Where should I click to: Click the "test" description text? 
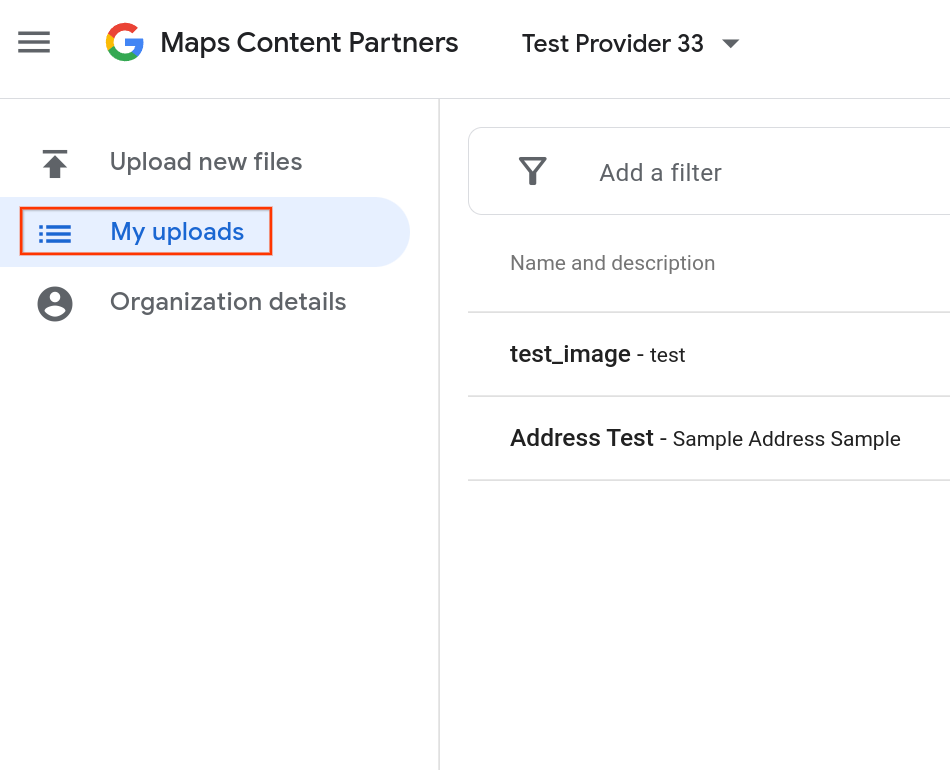click(667, 355)
